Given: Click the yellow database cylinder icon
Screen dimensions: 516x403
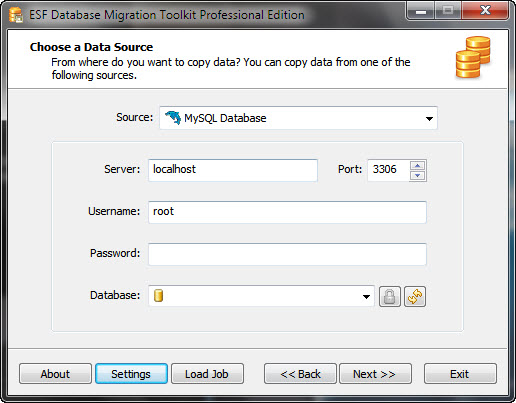Looking at the screenshot, I should 158,295.
